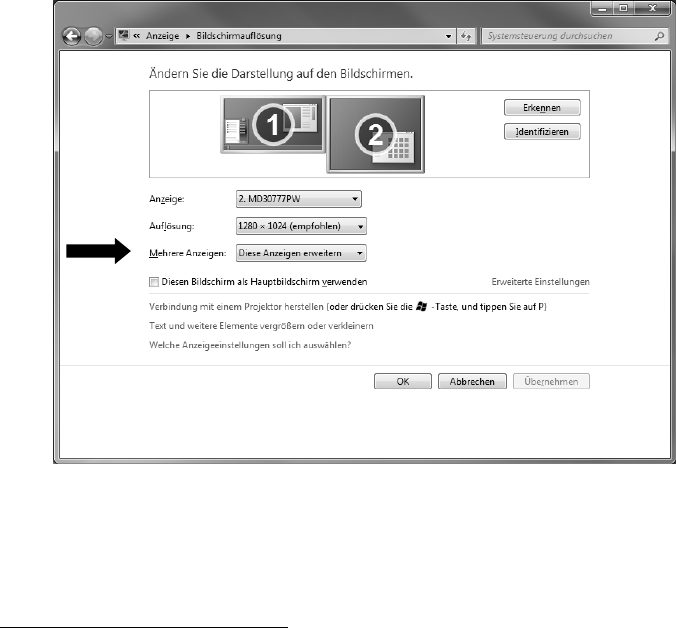The width and height of the screenshot is (676, 628).
Task: Click the Identifizieren button
Action: click(x=542, y=132)
